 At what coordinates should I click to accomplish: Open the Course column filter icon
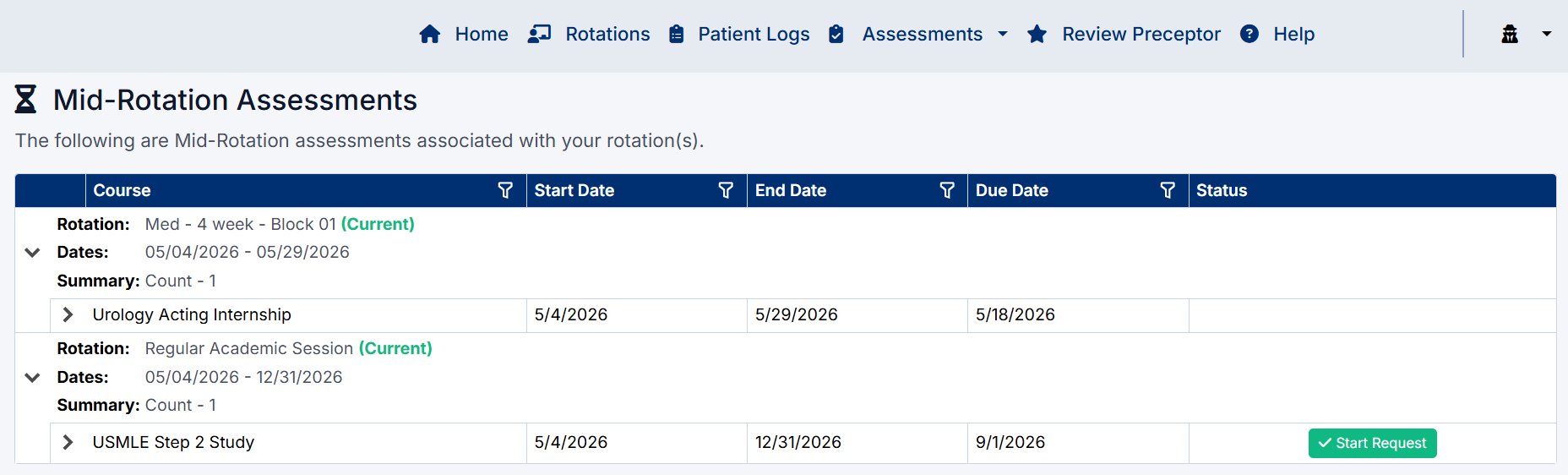point(505,190)
